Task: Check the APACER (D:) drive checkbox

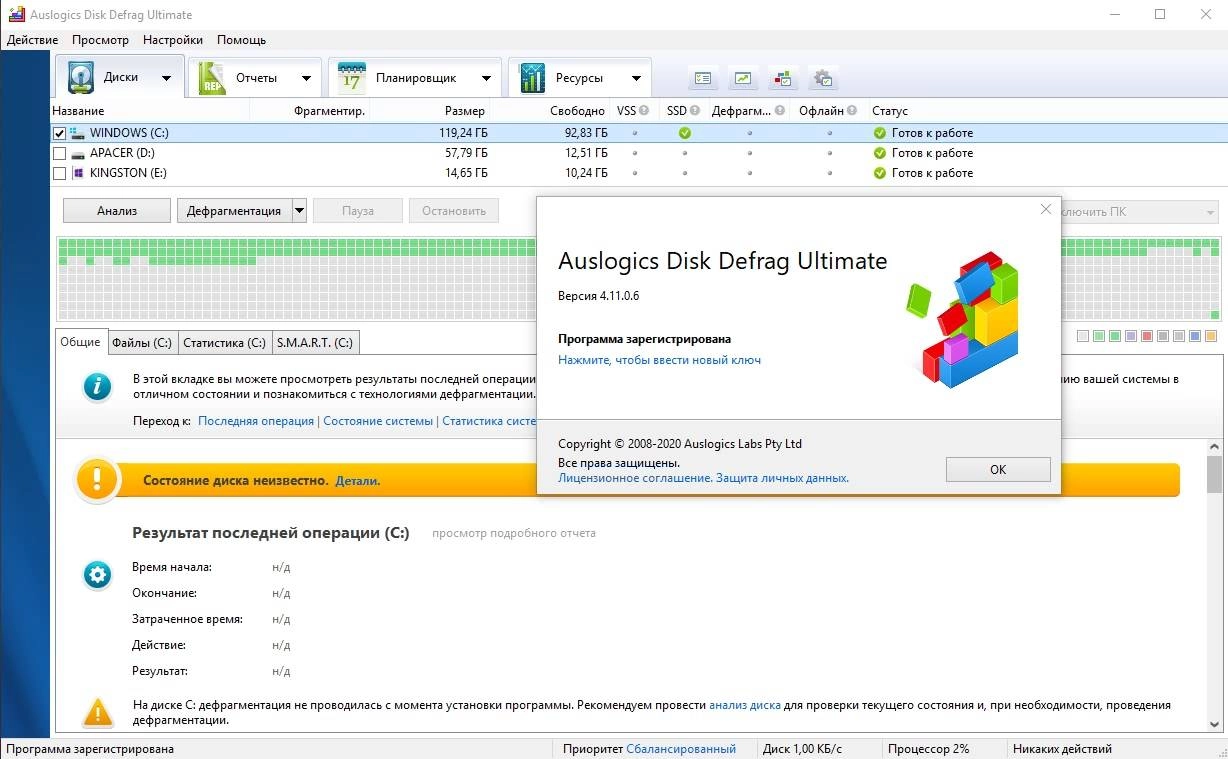Action: point(59,153)
